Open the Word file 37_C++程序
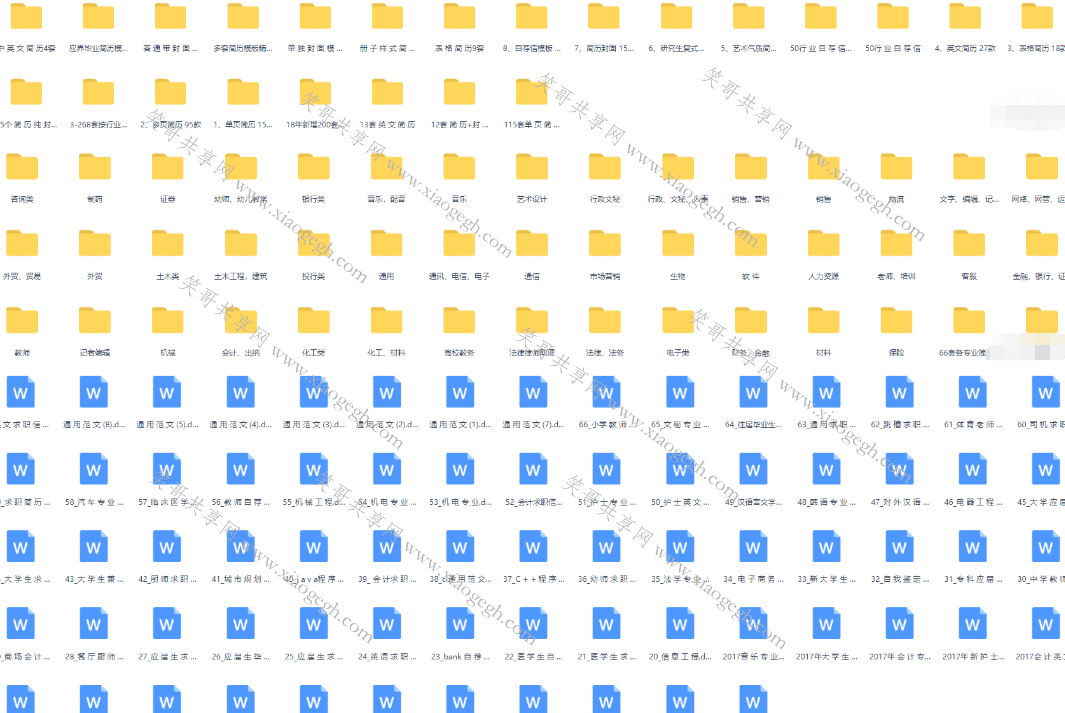This screenshot has width=1065, height=713. point(533,547)
